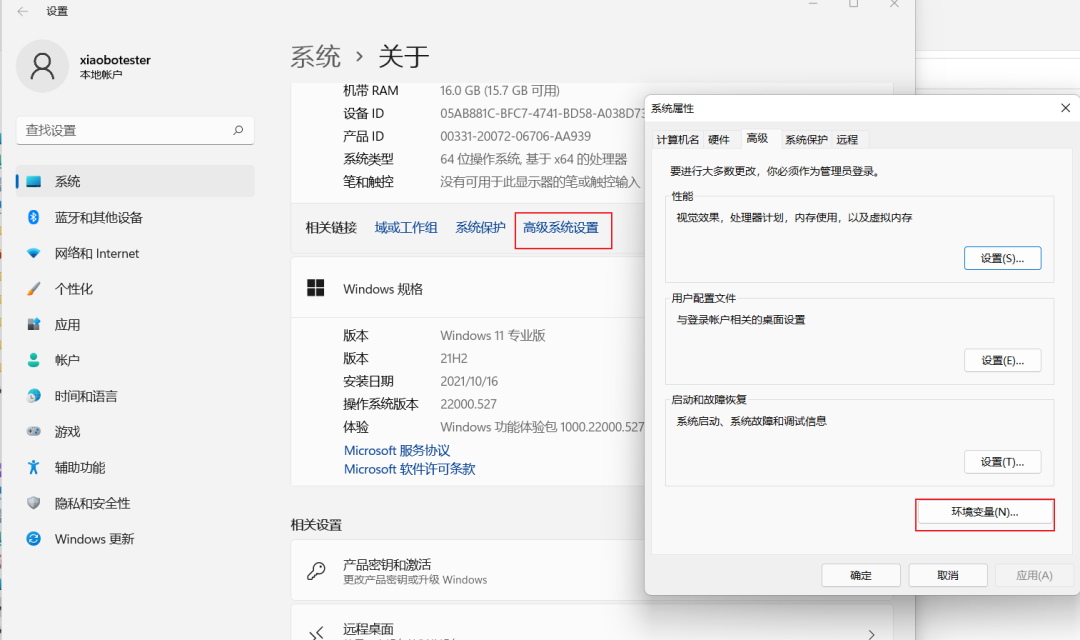Click inside the 查找设置 search field
1080x640 pixels.
click(x=120, y=130)
